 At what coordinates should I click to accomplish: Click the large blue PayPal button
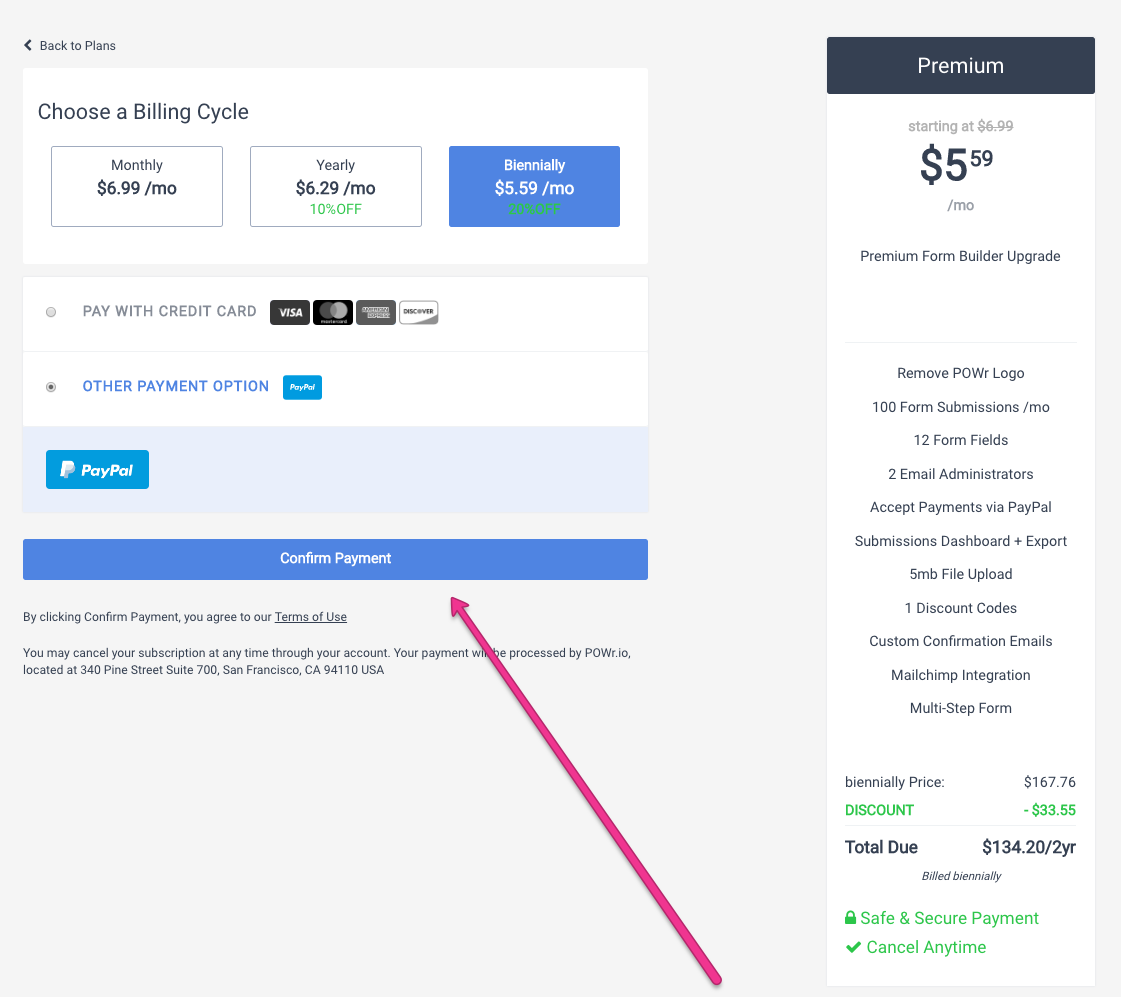coord(97,470)
